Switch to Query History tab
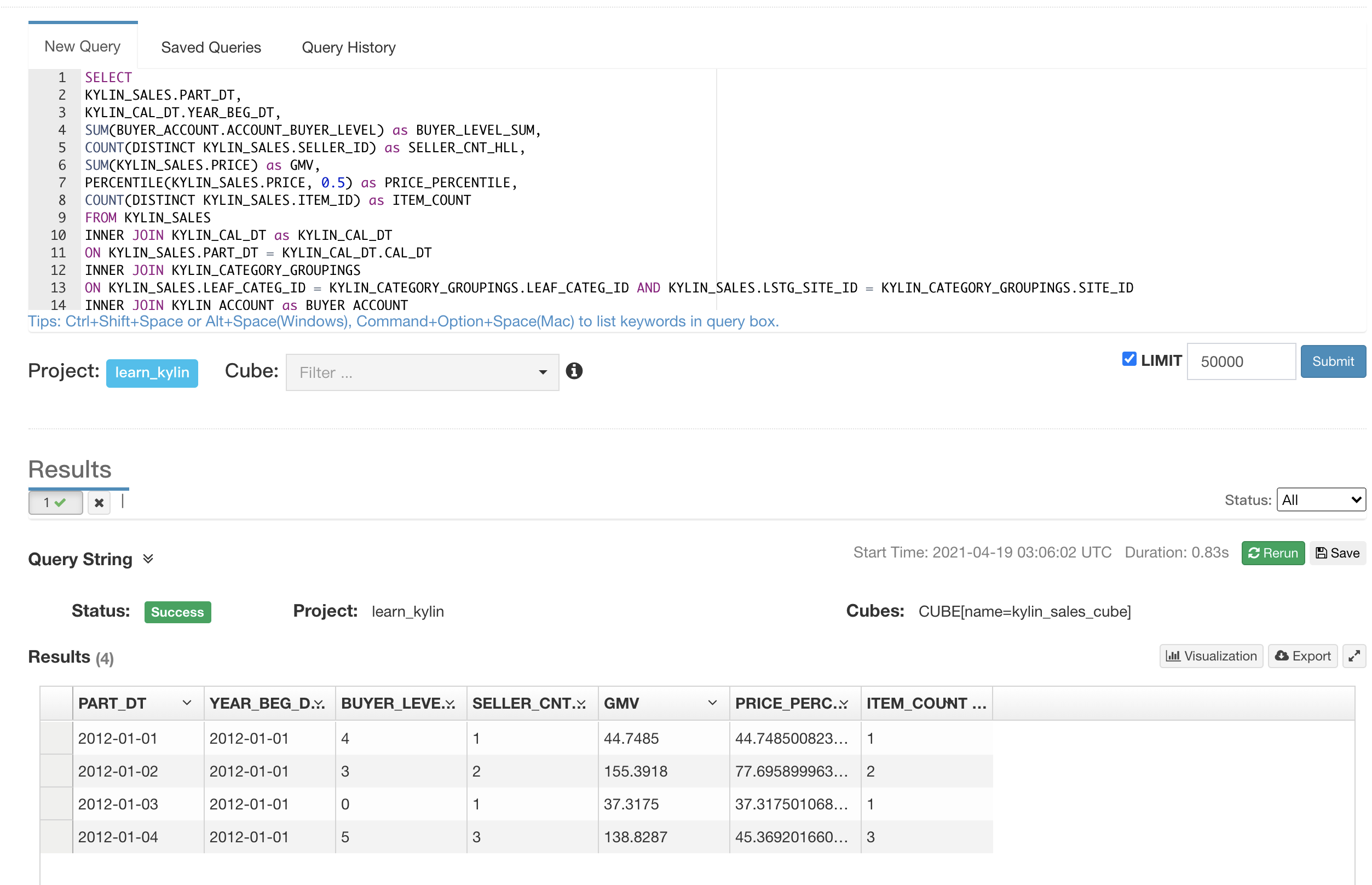The width and height of the screenshot is (1372, 885). click(x=348, y=47)
